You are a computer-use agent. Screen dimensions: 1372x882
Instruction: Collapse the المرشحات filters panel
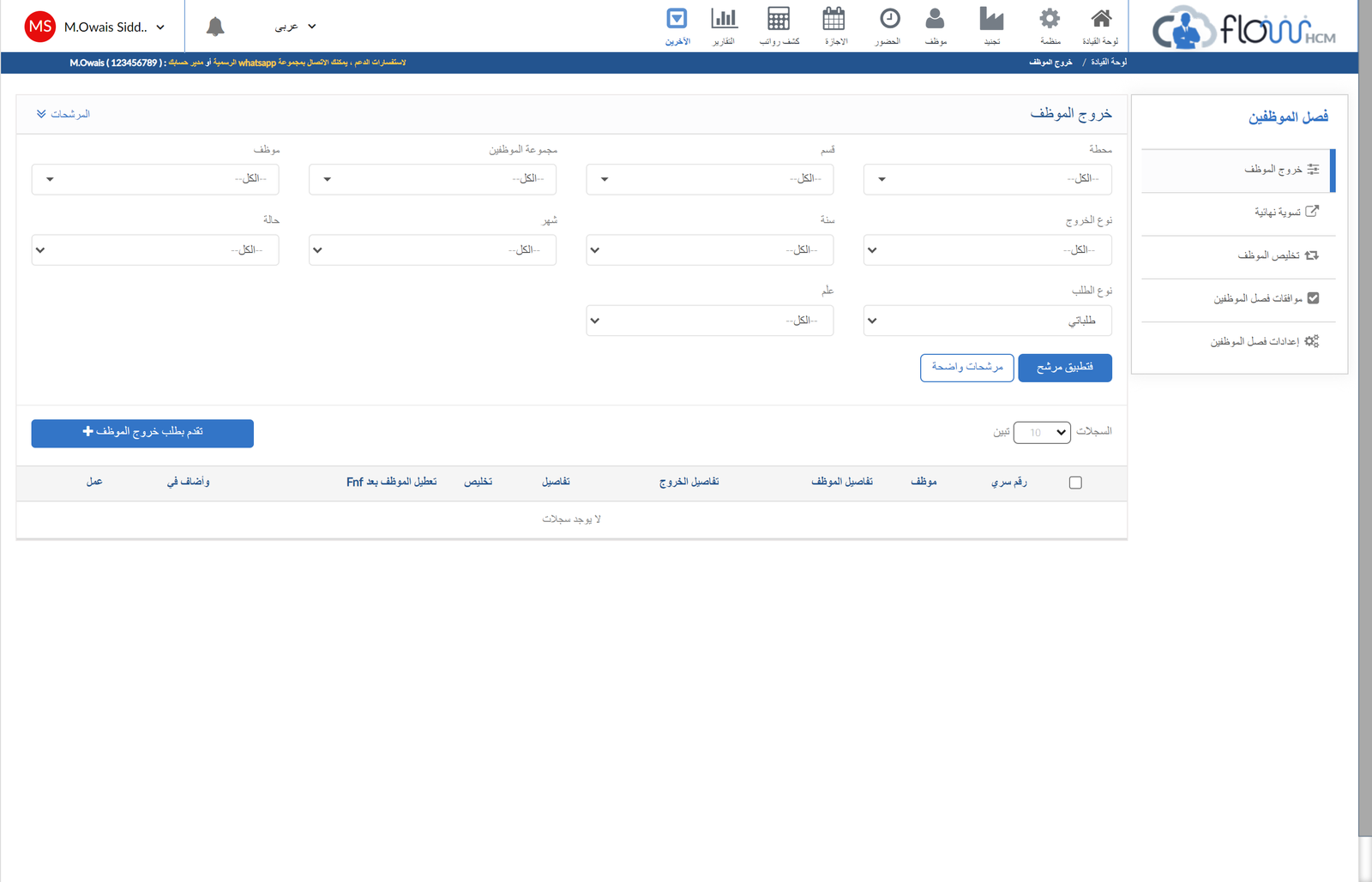point(63,114)
